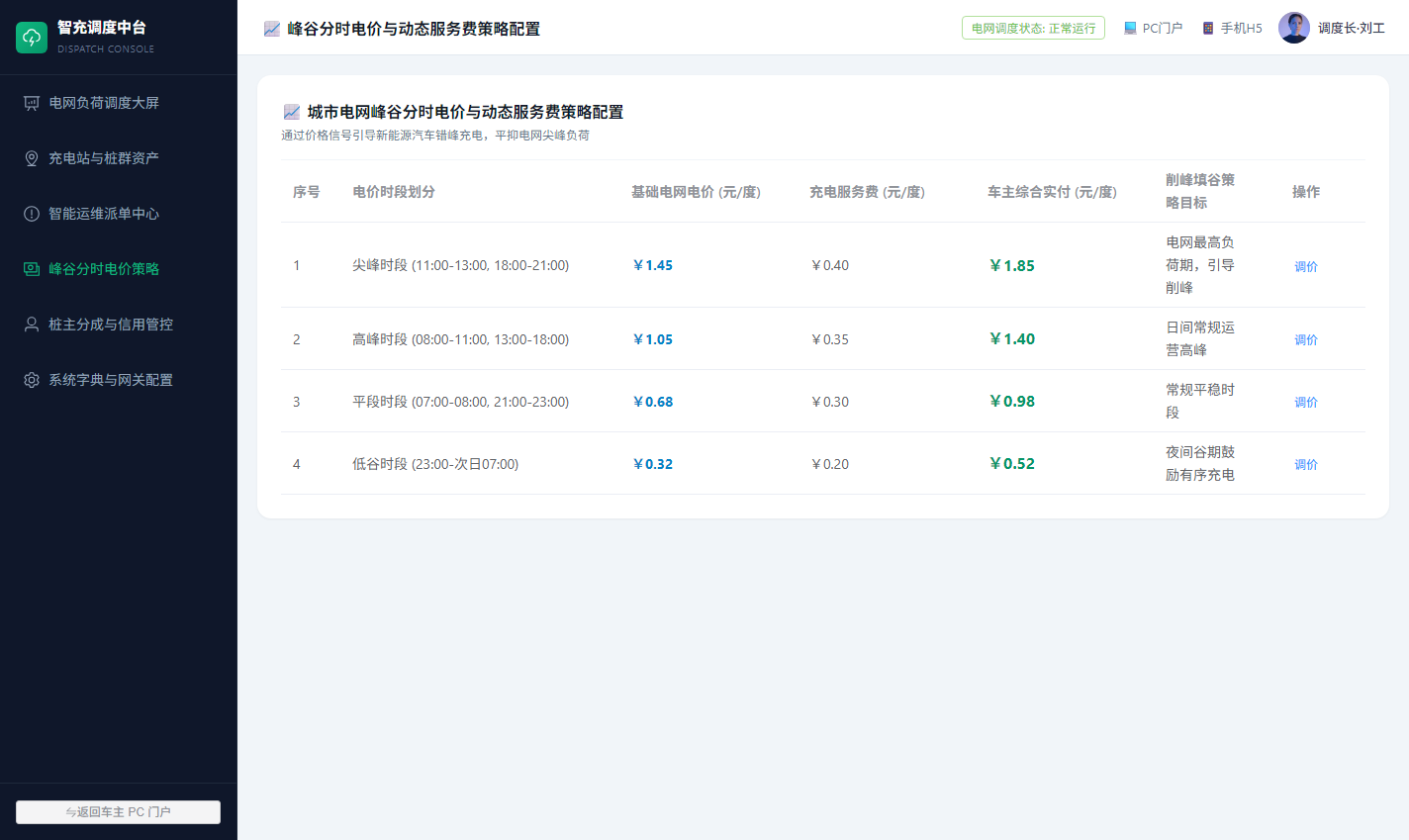Click 基础电网电价 (元/度) column header
Screen dimensions: 1409x840
[696, 192]
